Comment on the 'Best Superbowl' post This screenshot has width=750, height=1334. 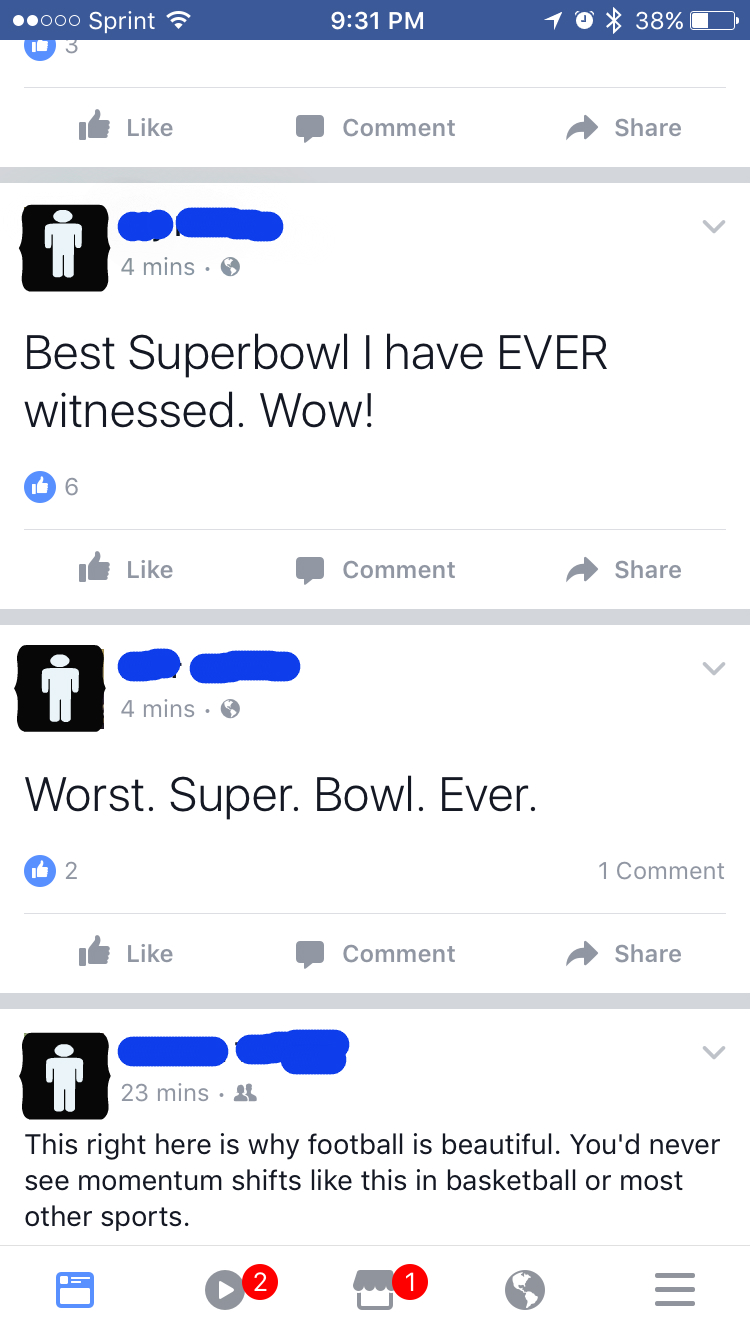pyautogui.click(x=375, y=570)
